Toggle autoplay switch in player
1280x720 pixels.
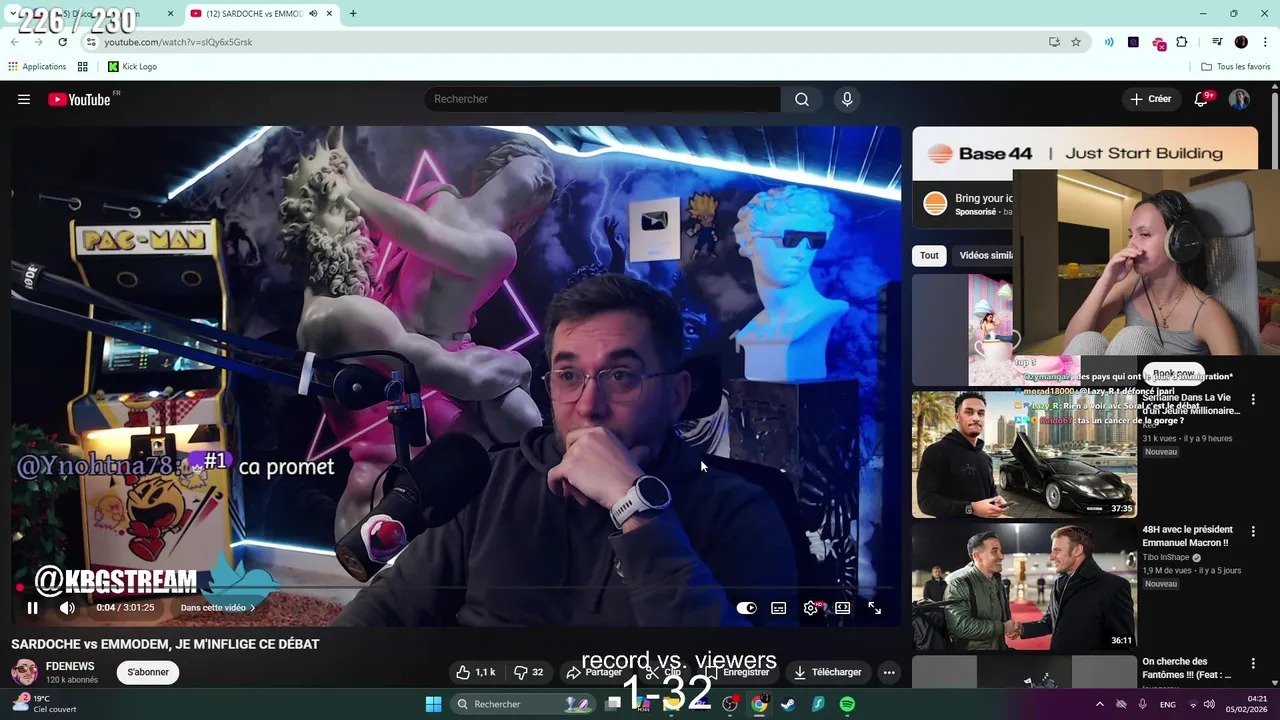coord(746,607)
